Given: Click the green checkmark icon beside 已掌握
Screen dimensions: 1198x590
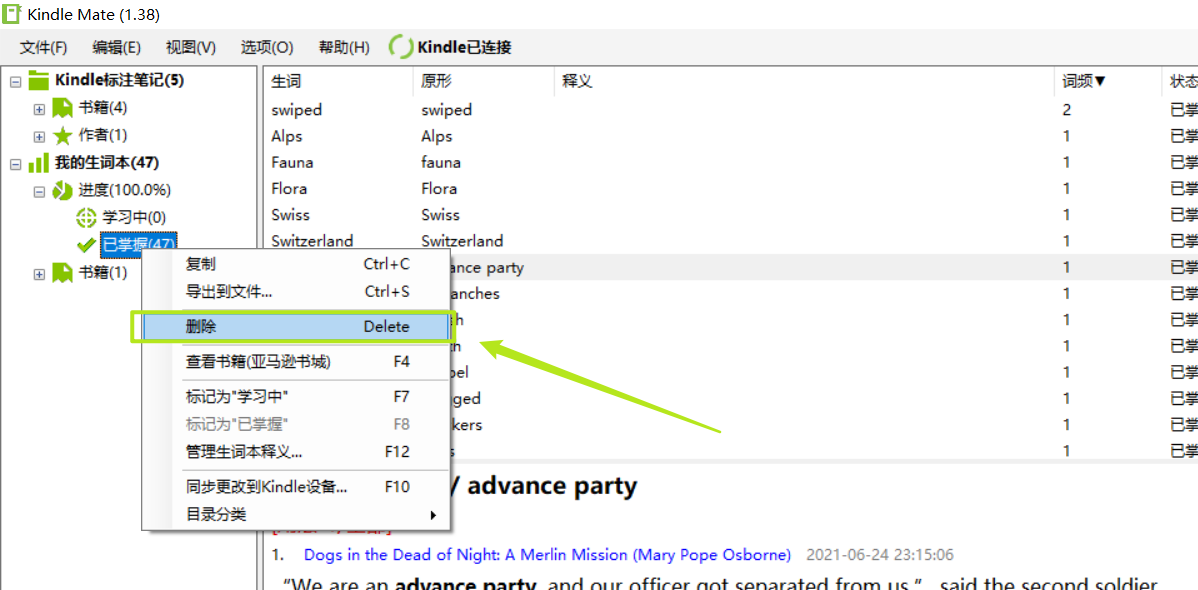Looking at the screenshot, I should click(86, 245).
